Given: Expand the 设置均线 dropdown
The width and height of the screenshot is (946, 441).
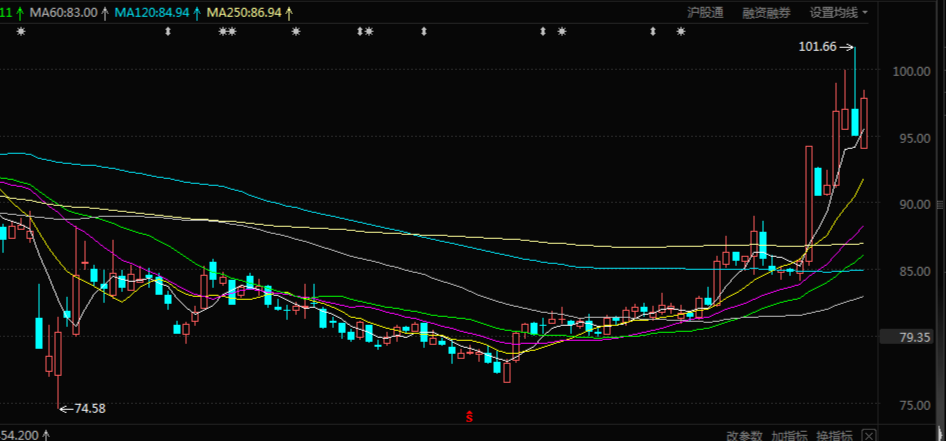Looking at the screenshot, I should click(839, 13).
